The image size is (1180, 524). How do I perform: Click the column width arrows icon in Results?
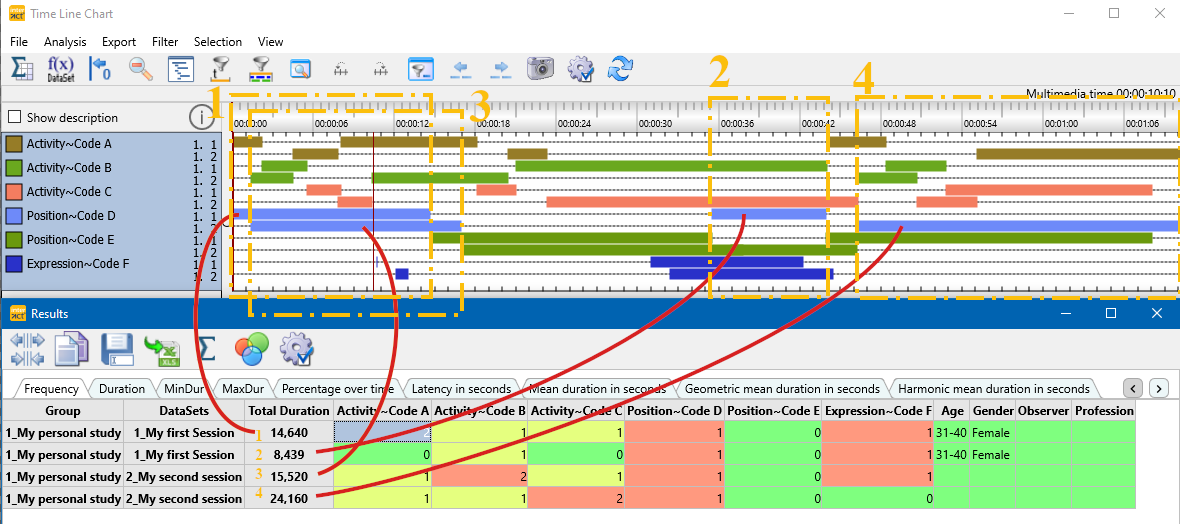(27, 349)
